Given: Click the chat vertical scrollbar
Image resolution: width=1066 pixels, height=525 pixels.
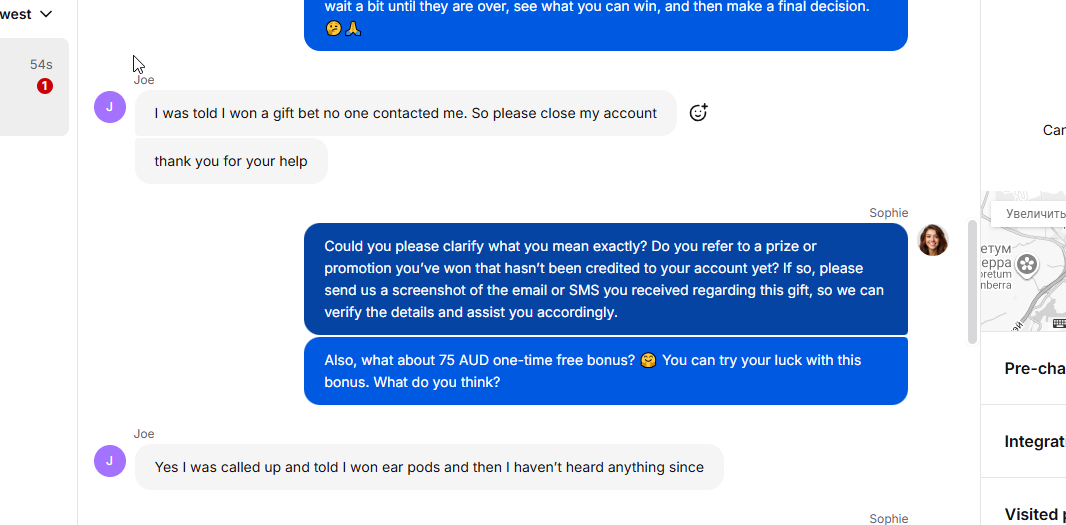Looking at the screenshot, I should point(972,280).
